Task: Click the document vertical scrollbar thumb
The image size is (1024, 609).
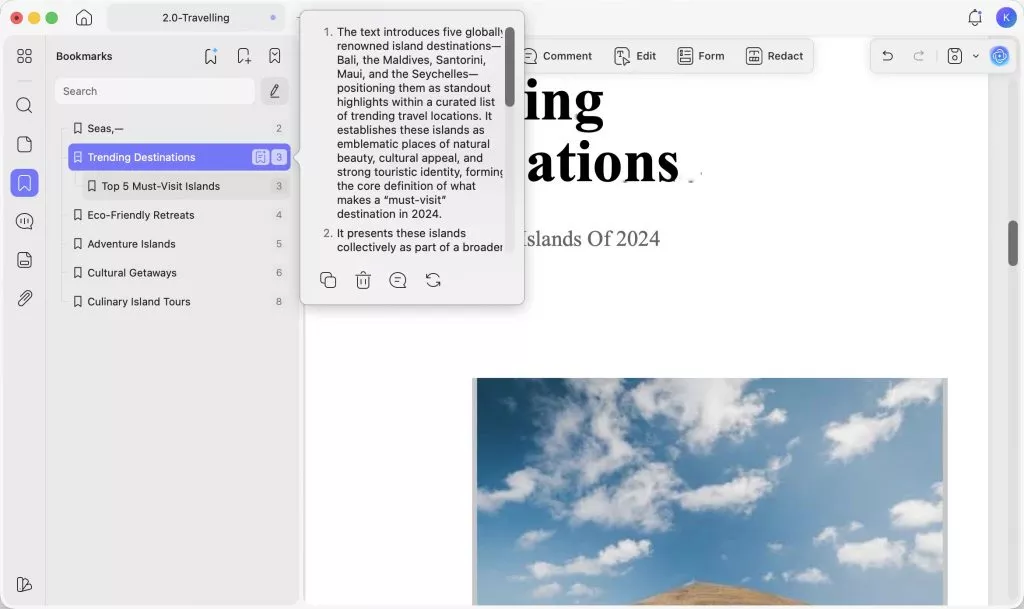Action: pyautogui.click(x=1013, y=243)
